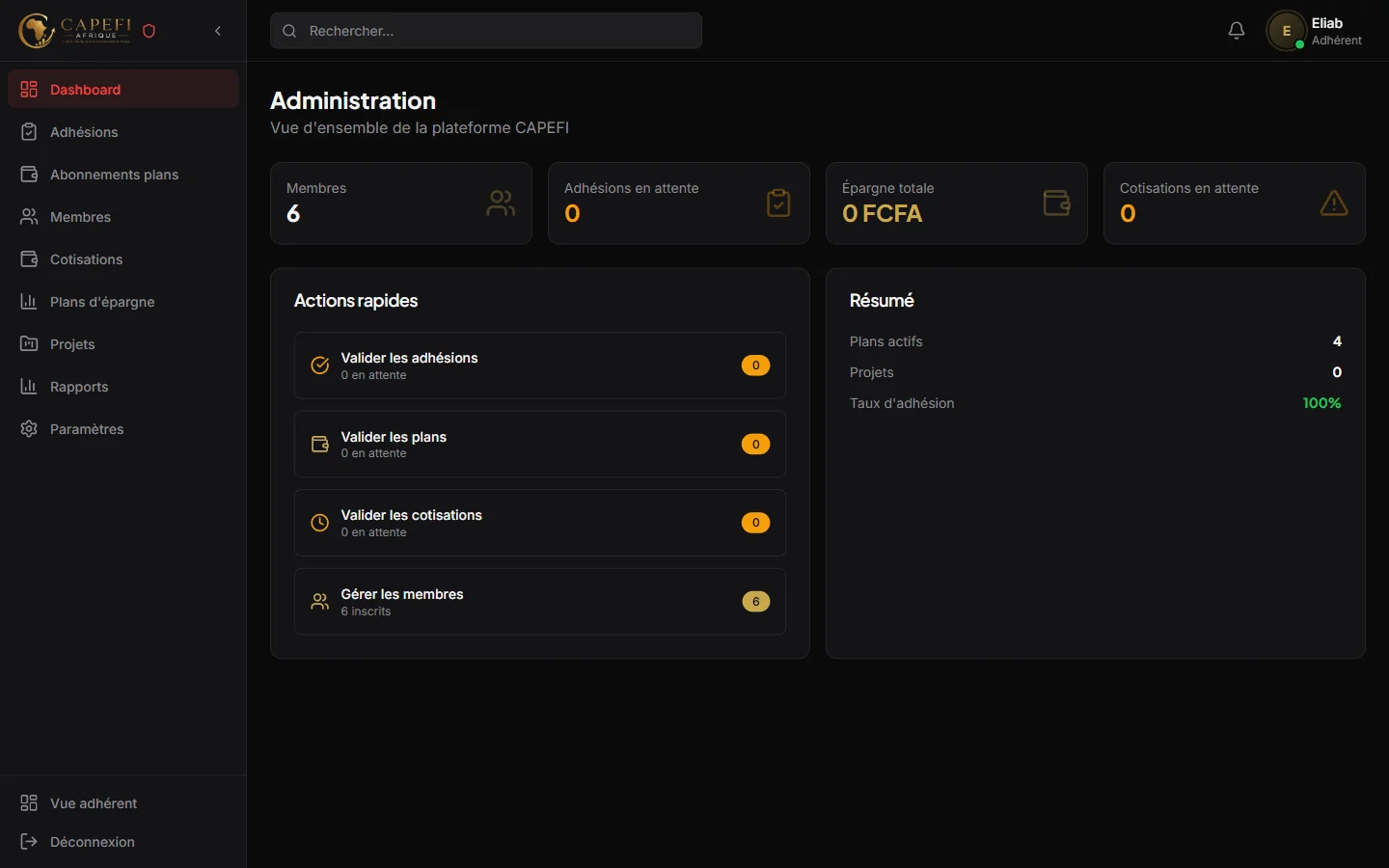The width and height of the screenshot is (1389, 868).
Task: Switch to Vue adhérent
Action: 123,802
